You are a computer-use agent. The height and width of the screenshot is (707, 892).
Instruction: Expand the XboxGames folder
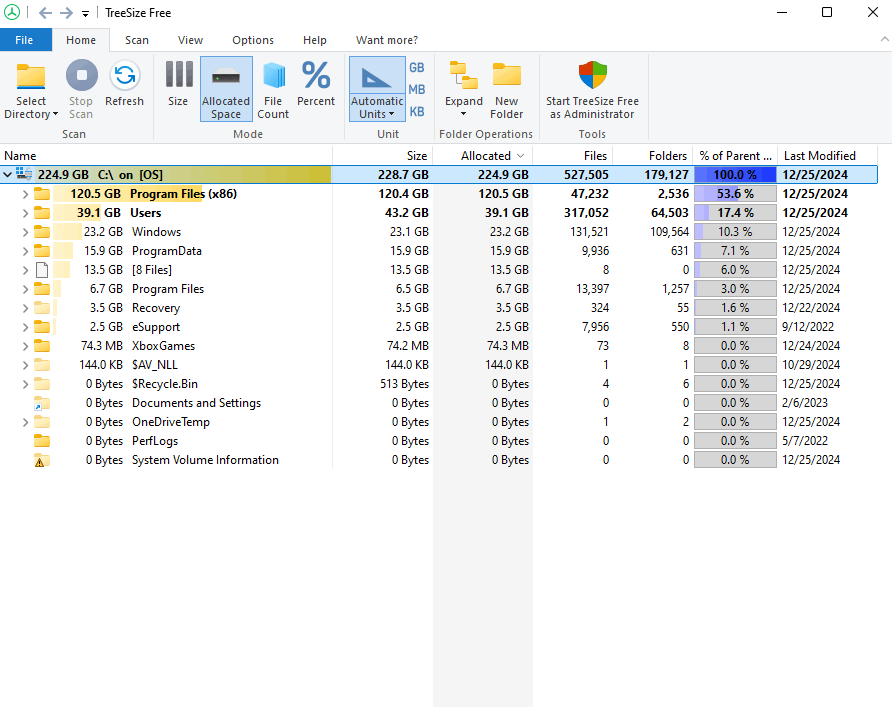pos(25,346)
